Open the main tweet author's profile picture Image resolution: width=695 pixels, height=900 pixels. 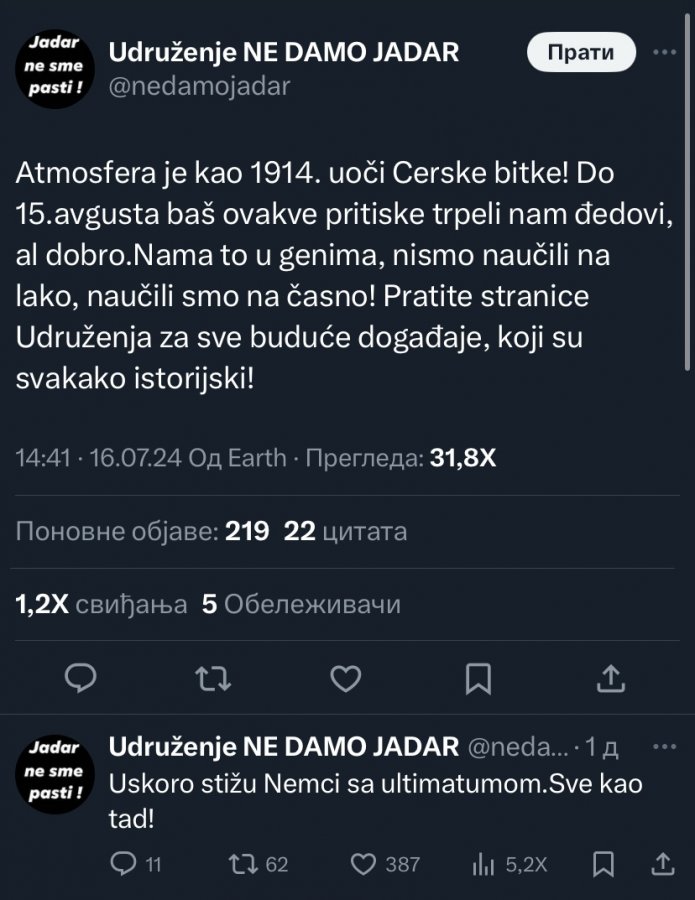coord(54,66)
